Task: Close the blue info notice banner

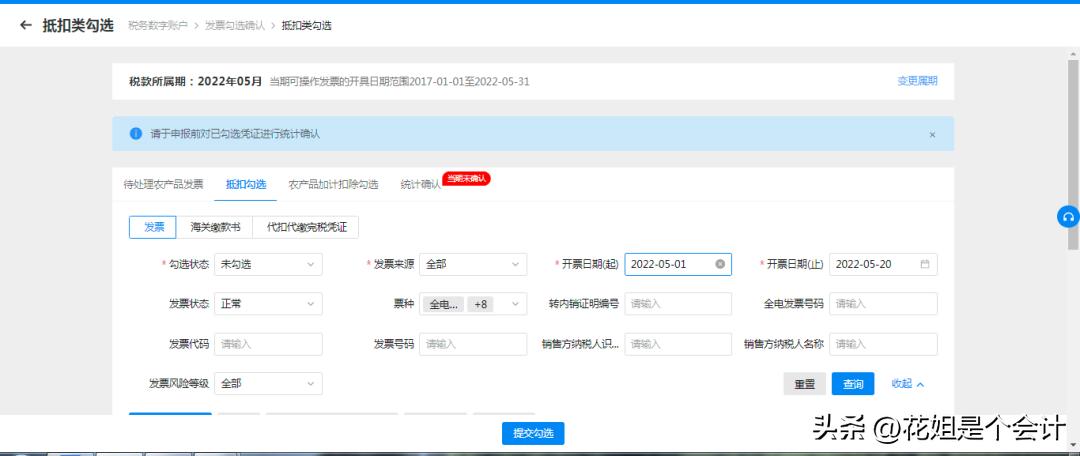Action: (932, 134)
